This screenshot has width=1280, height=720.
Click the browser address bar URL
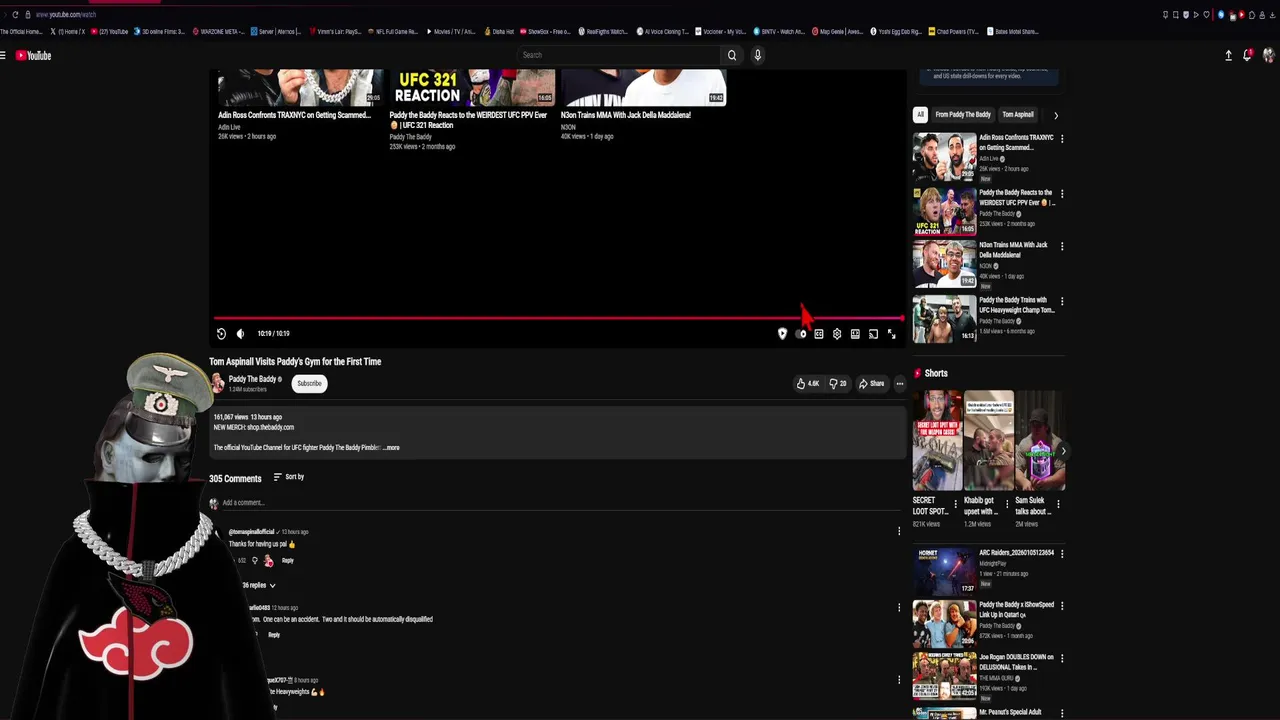click(x=66, y=14)
